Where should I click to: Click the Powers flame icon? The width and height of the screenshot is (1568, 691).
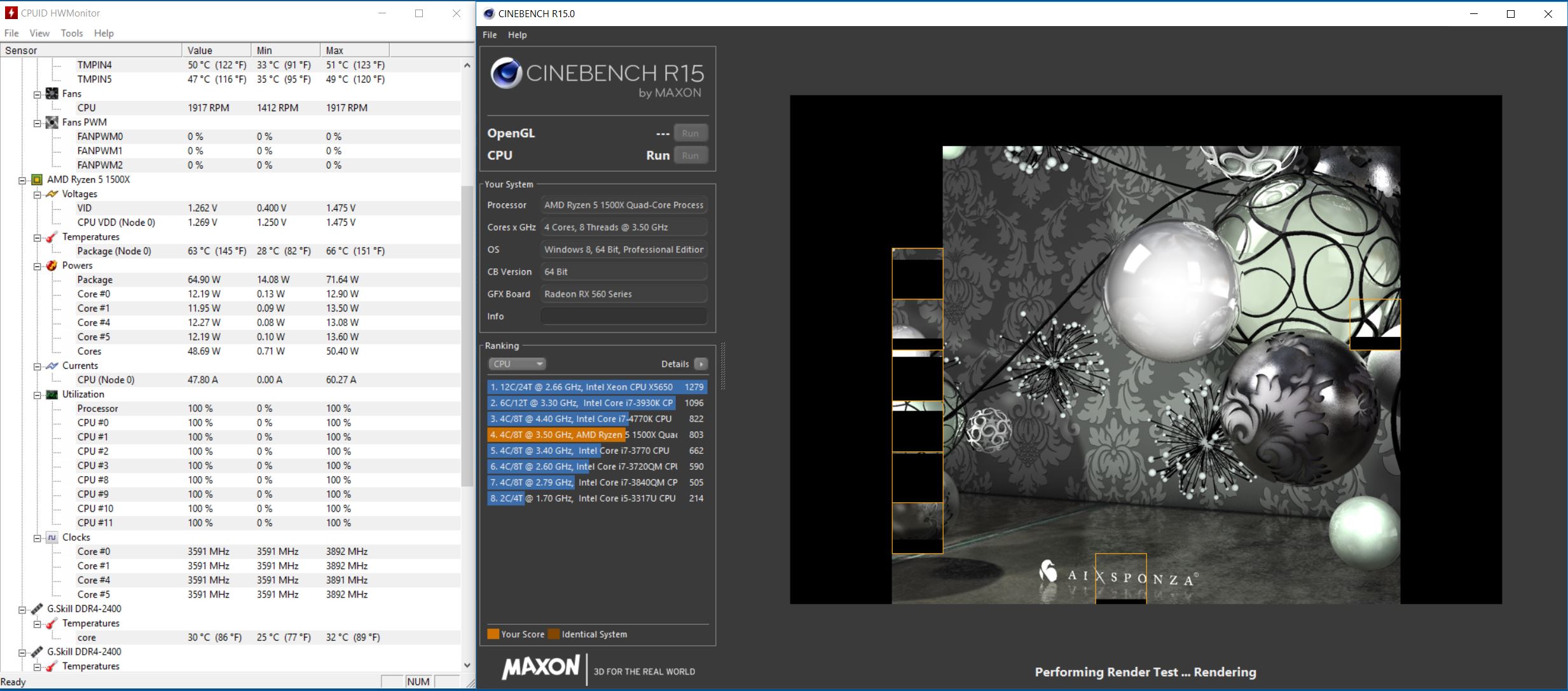click(x=52, y=266)
